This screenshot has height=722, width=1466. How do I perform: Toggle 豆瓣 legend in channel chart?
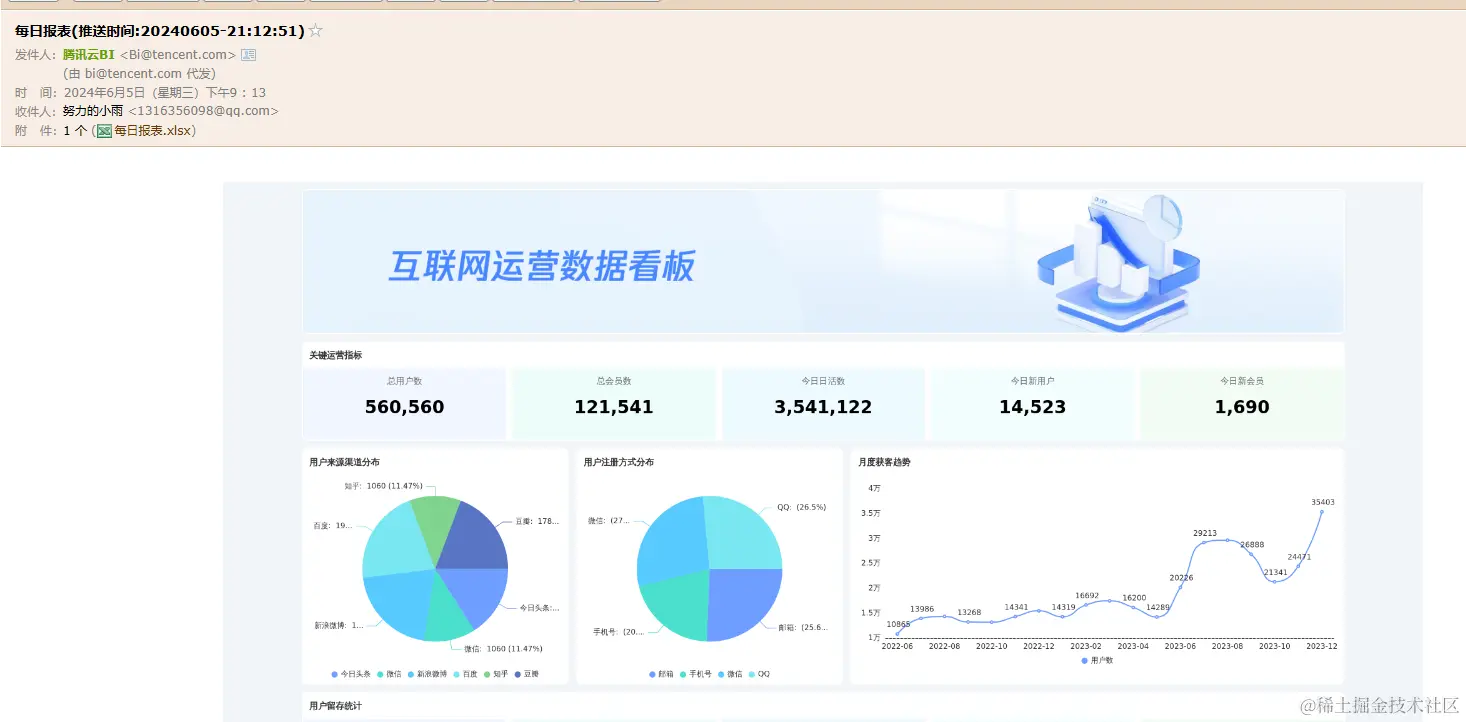(526, 674)
